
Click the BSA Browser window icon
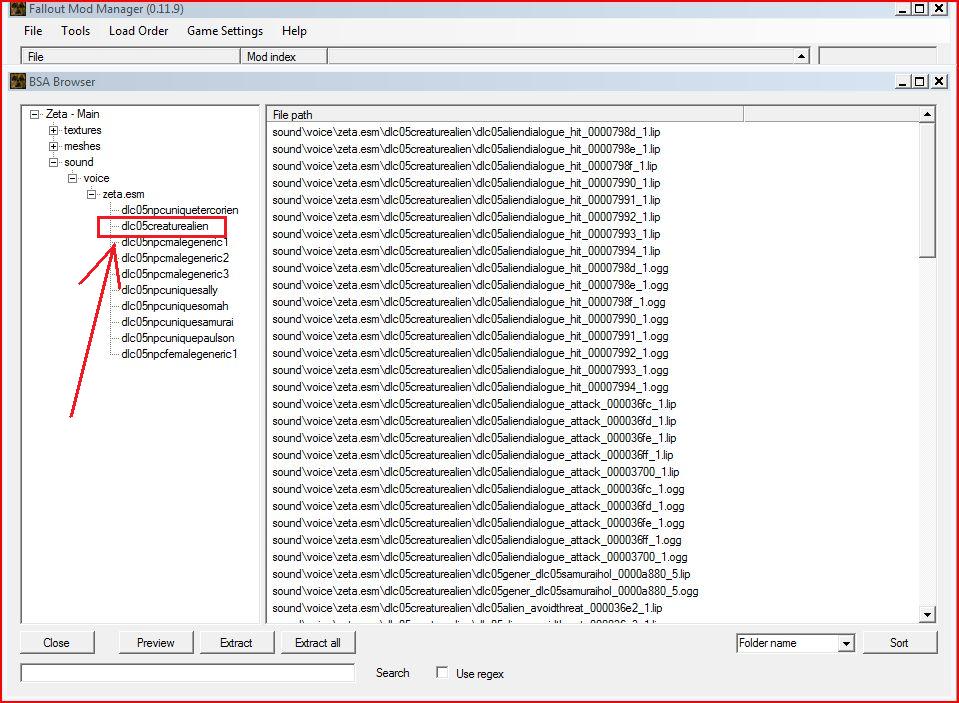coord(18,81)
